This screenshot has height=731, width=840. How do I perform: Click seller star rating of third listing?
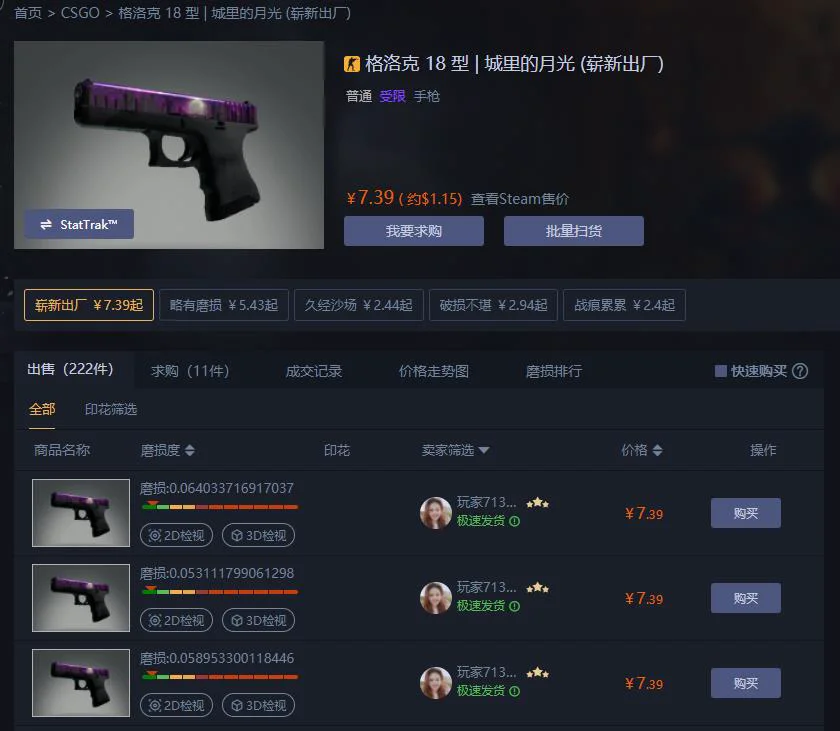(537, 673)
